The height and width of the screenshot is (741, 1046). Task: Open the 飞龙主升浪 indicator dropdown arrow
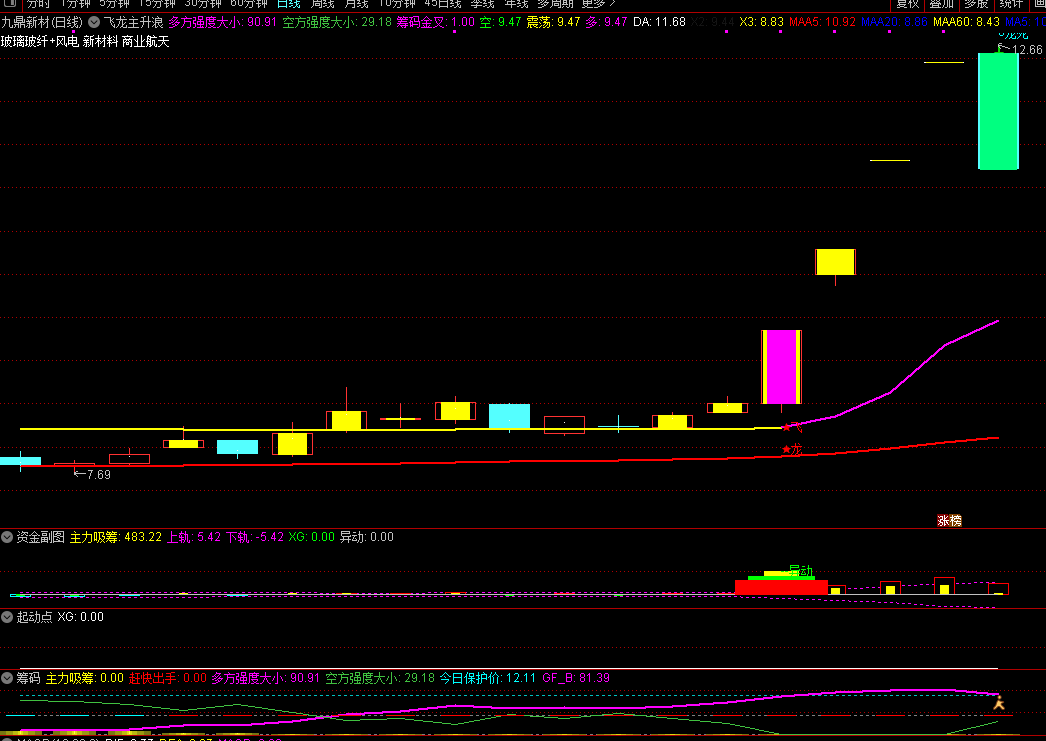pyautogui.click(x=94, y=22)
